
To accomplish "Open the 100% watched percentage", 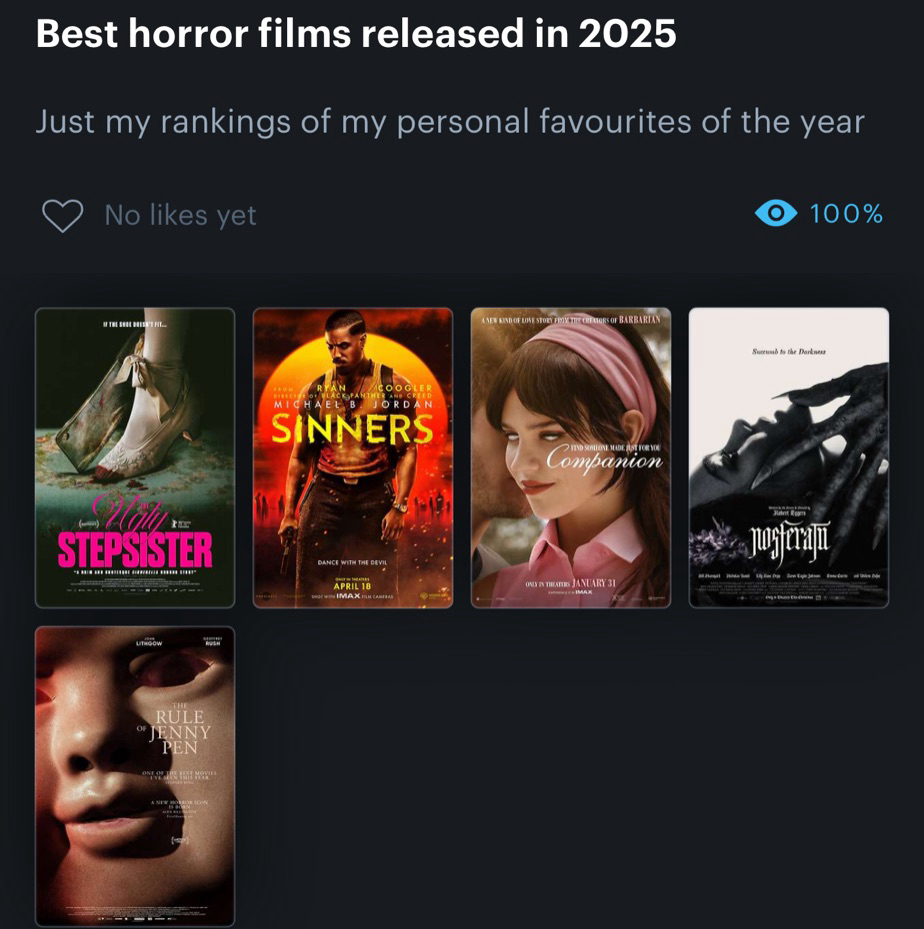I will 846,214.
